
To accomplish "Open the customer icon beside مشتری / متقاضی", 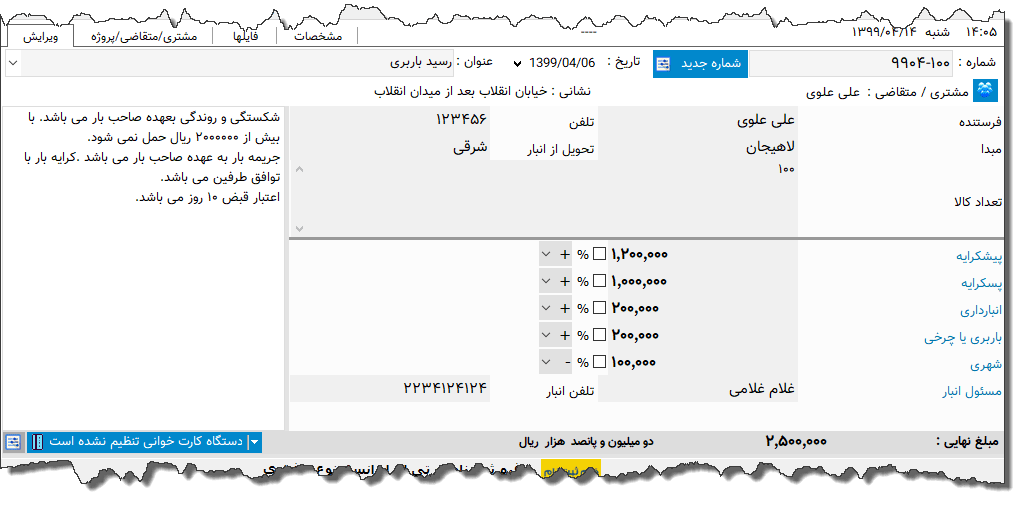I will [x=985, y=91].
